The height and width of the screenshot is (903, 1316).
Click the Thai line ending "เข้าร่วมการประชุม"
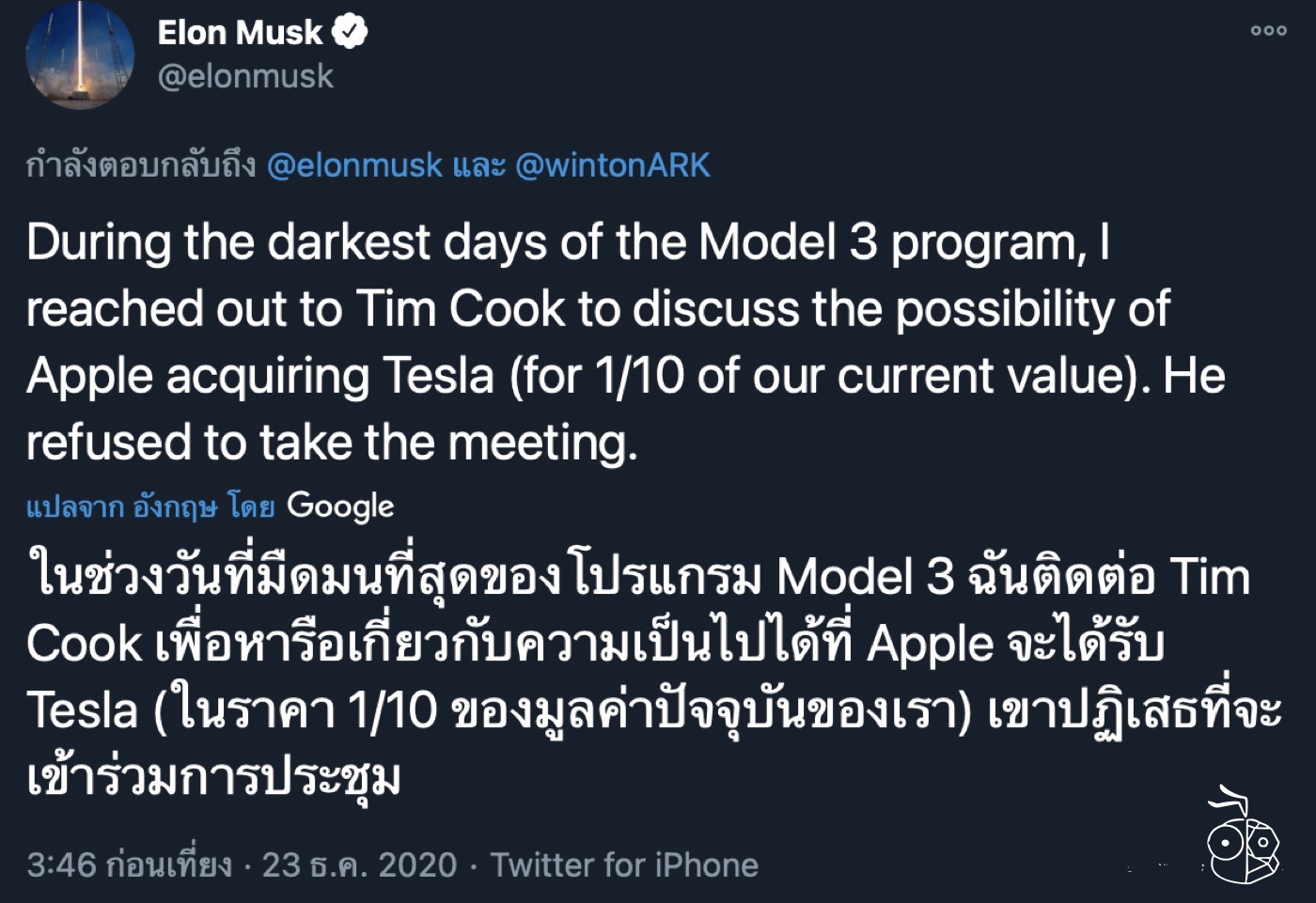click(x=214, y=777)
